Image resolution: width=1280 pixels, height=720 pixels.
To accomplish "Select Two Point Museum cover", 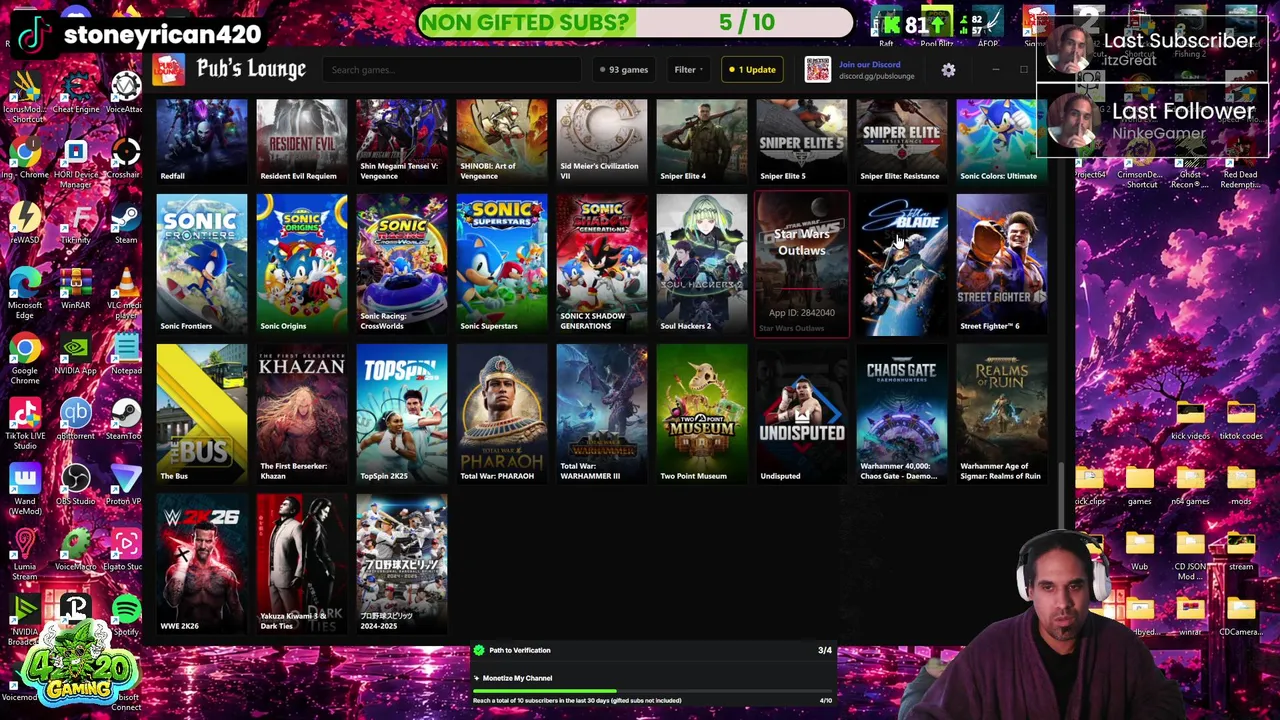I will pos(701,414).
